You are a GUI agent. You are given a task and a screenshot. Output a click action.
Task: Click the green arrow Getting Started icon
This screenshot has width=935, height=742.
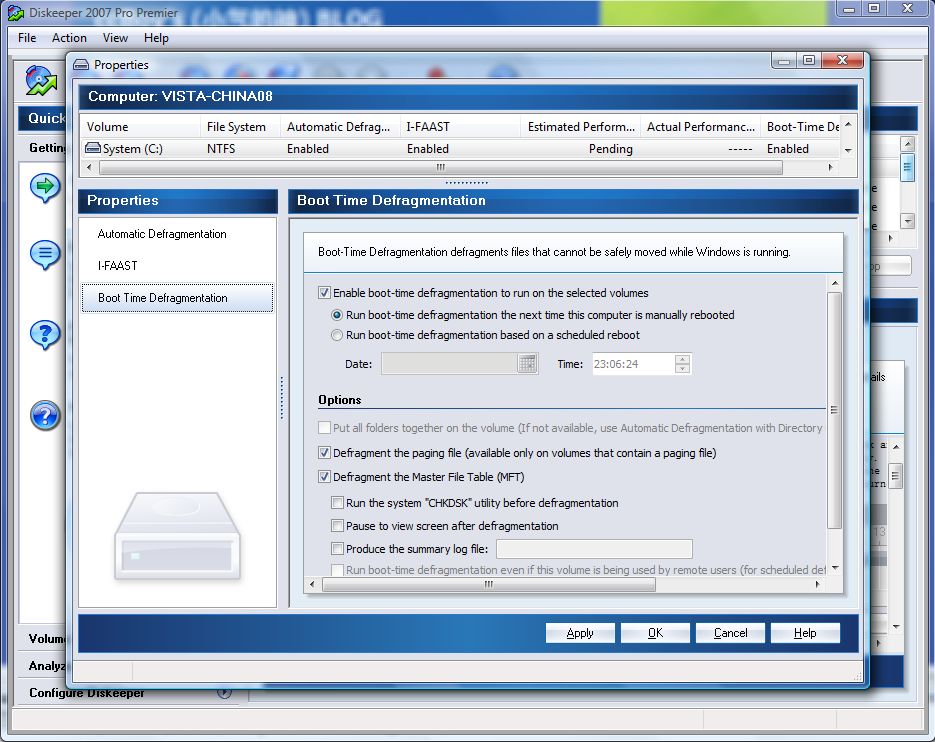[x=45, y=187]
